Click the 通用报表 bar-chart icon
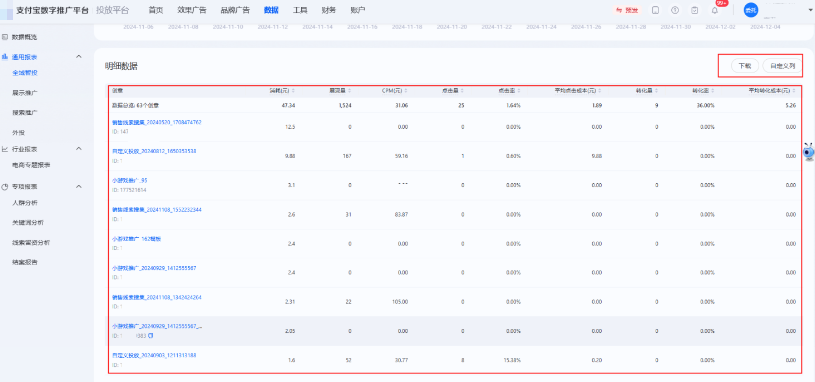815x382 pixels. point(5,56)
